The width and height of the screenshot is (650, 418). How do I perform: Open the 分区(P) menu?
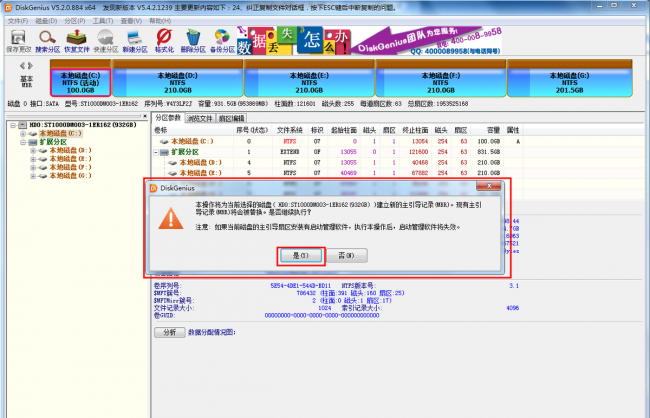pos(75,21)
